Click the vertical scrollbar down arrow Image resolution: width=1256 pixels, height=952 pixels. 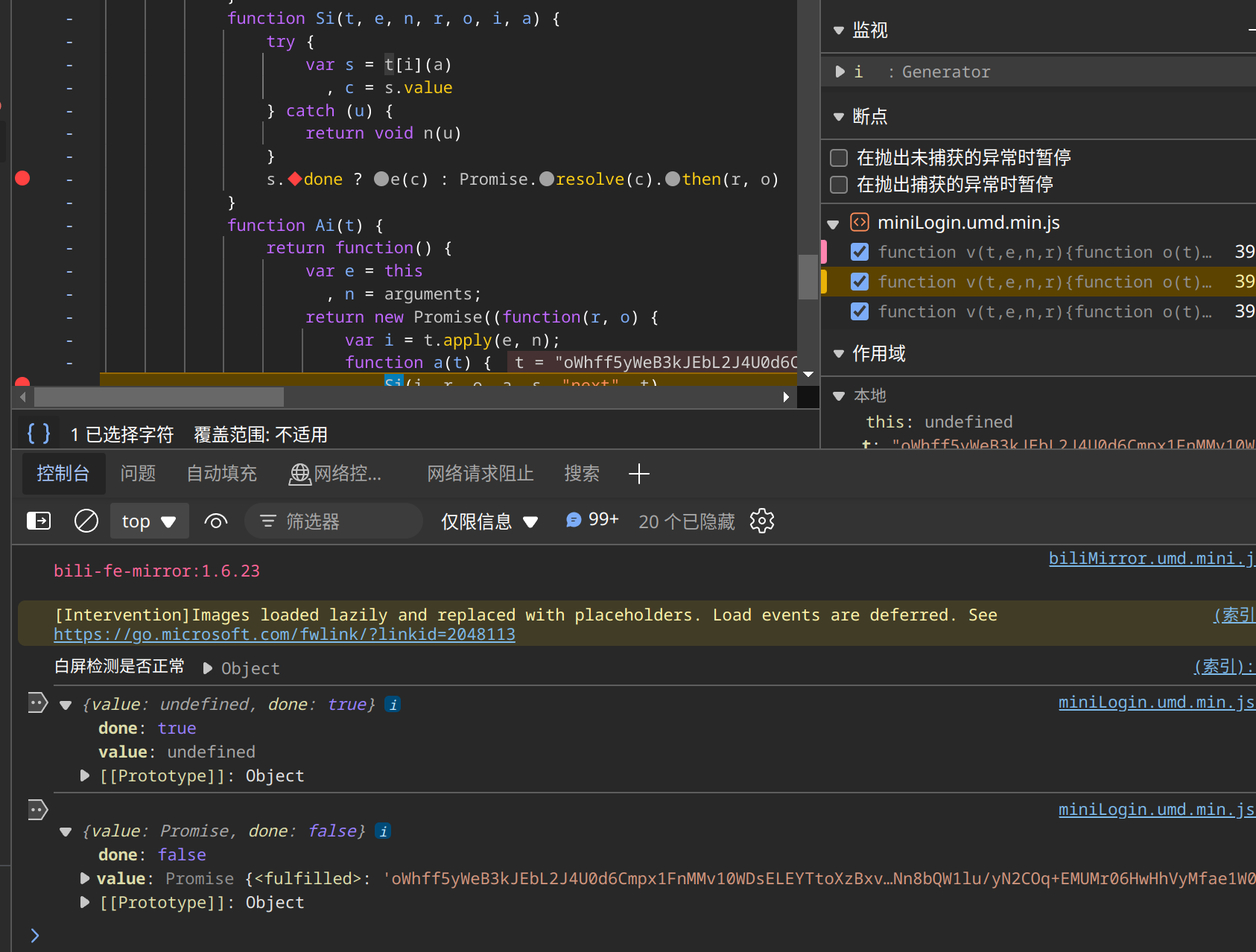808,375
